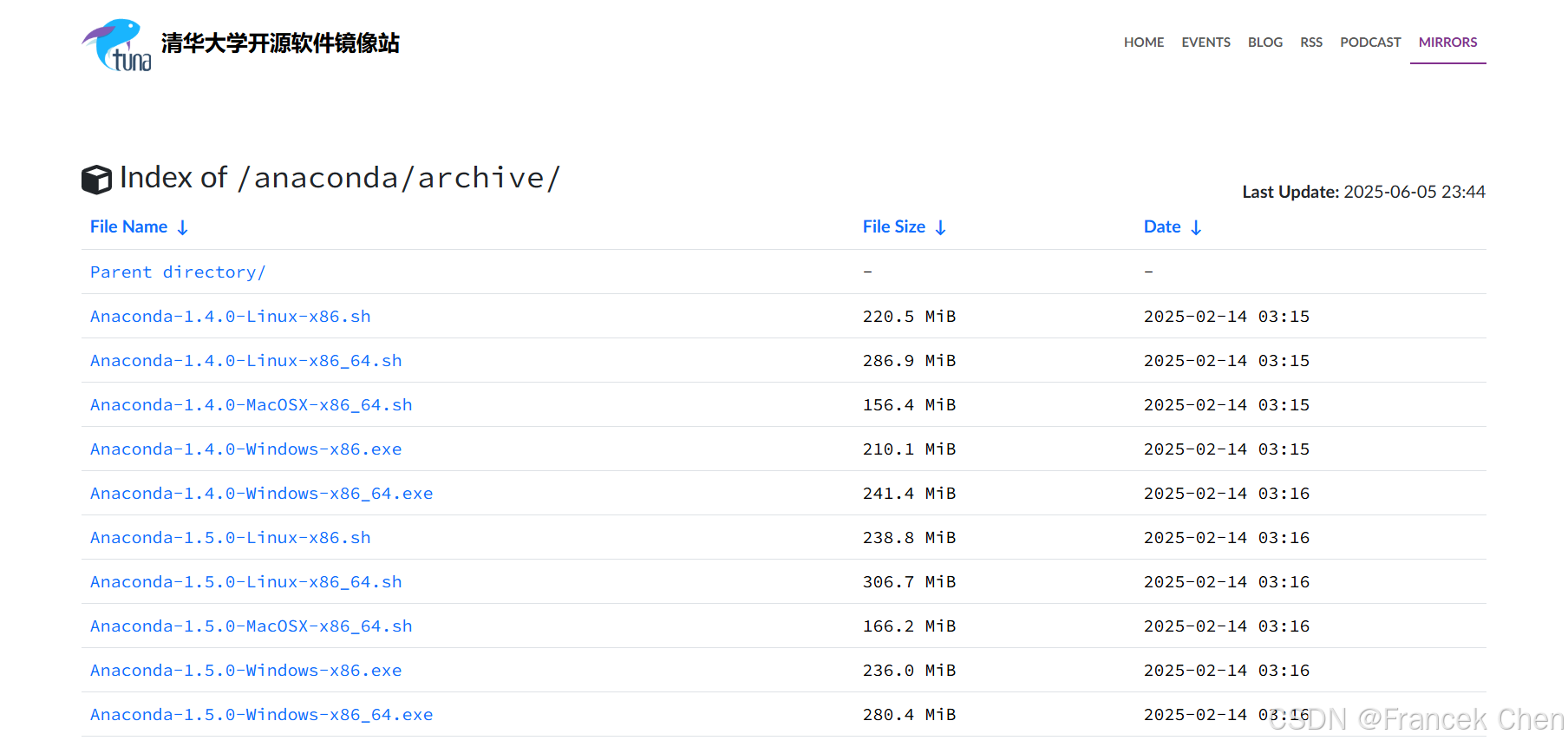Screen dimensions: 1568x747
Task: Click the 241.4 MiB file size
Action: [909, 494]
